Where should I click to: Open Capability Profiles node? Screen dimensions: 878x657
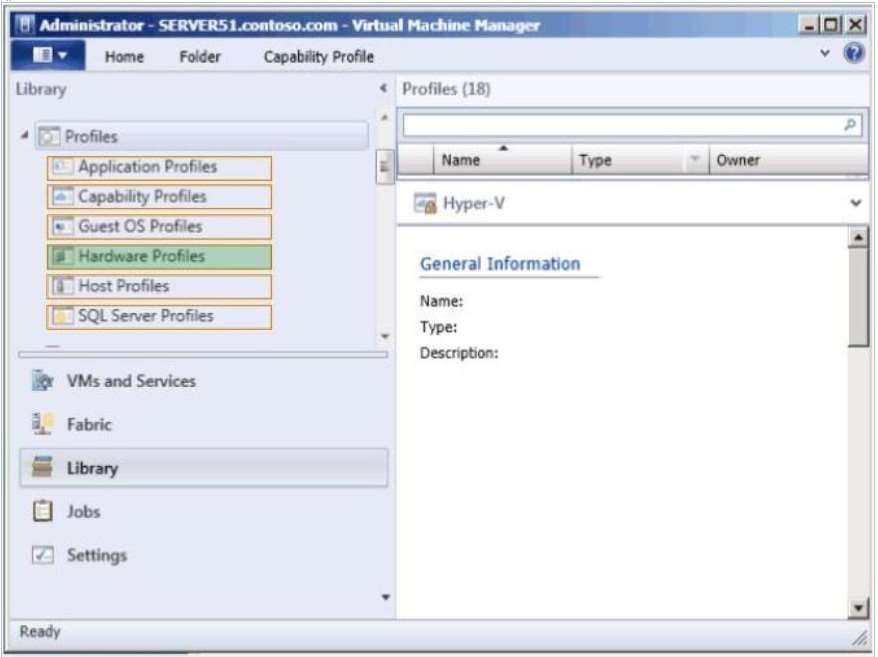tap(159, 197)
